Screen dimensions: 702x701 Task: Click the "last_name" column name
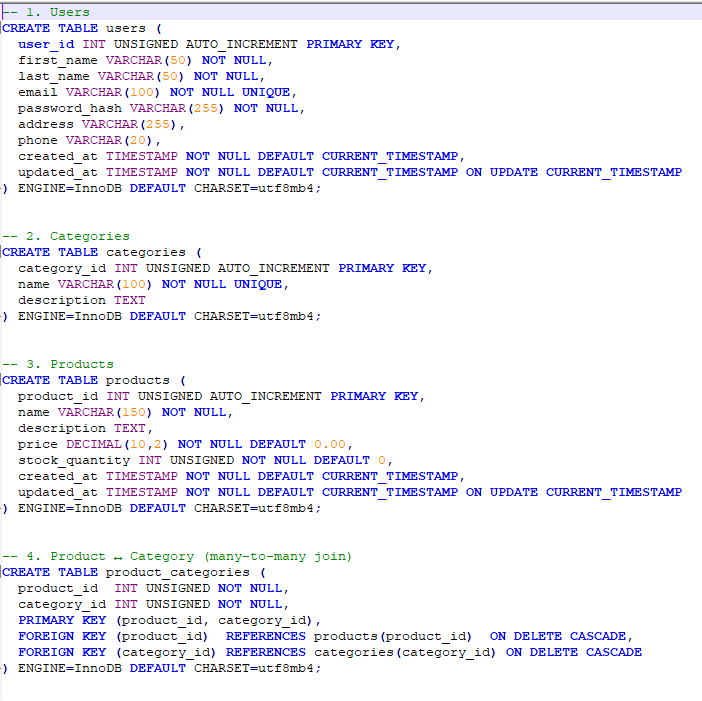click(x=54, y=77)
